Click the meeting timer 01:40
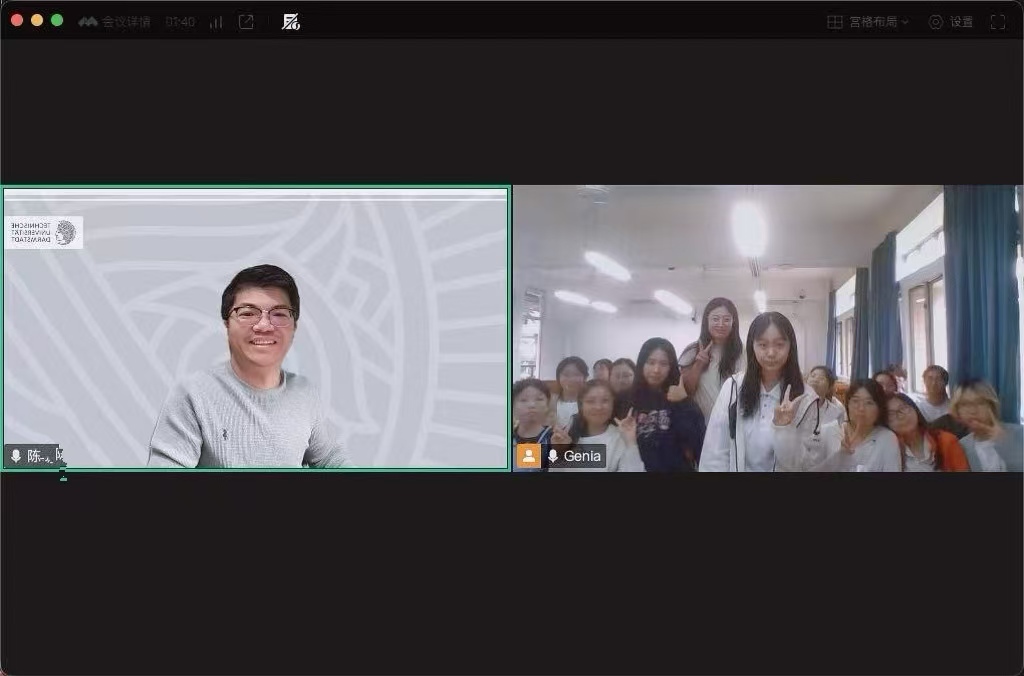1024x676 pixels. tap(180, 21)
